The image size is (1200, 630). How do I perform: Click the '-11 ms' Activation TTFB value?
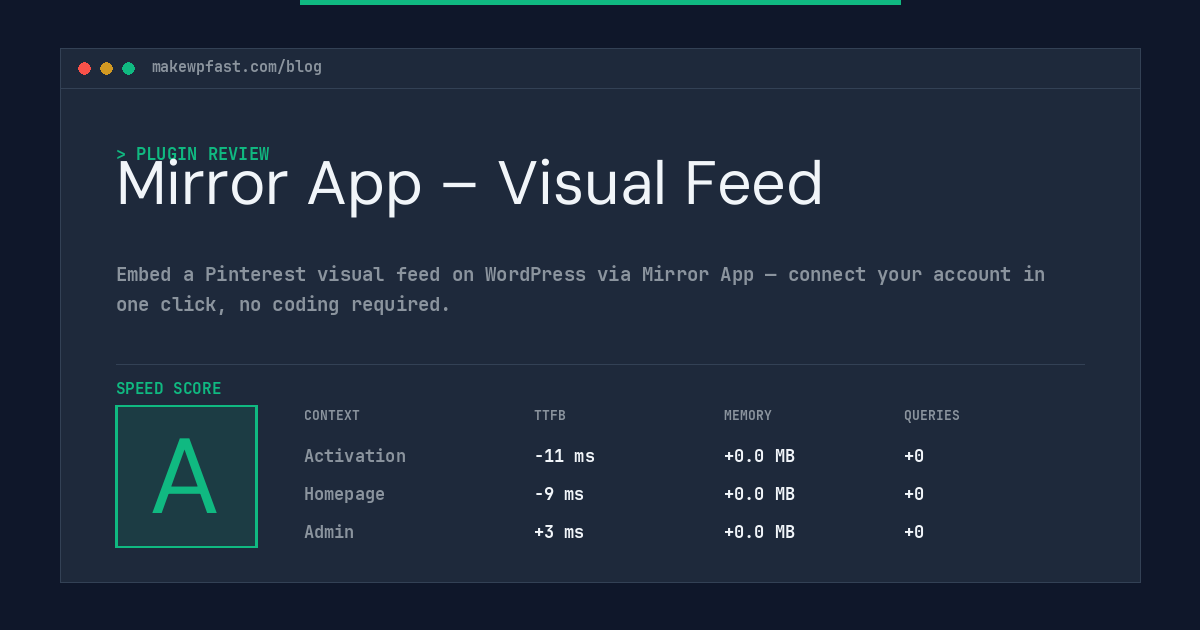click(x=564, y=456)
